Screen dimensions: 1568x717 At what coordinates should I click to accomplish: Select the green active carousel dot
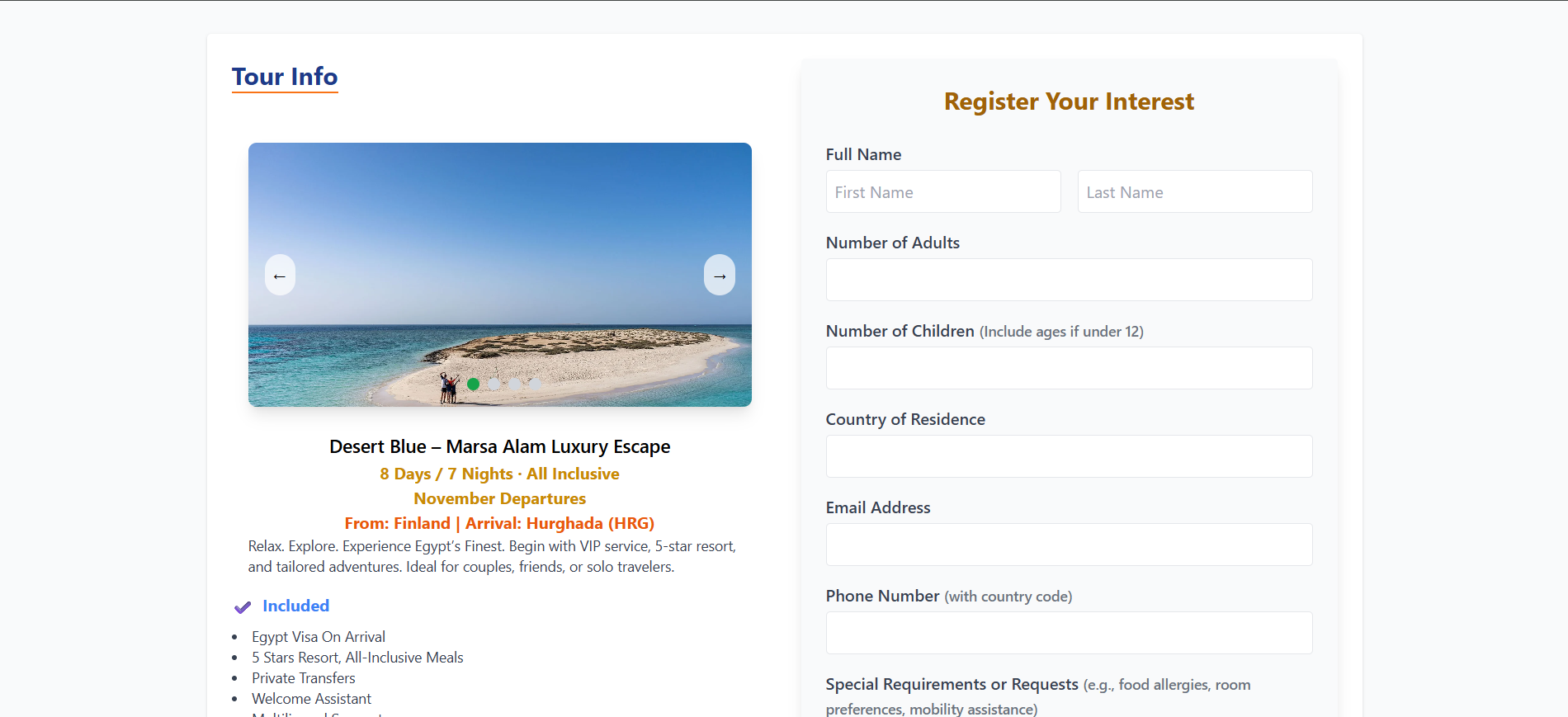473,384
